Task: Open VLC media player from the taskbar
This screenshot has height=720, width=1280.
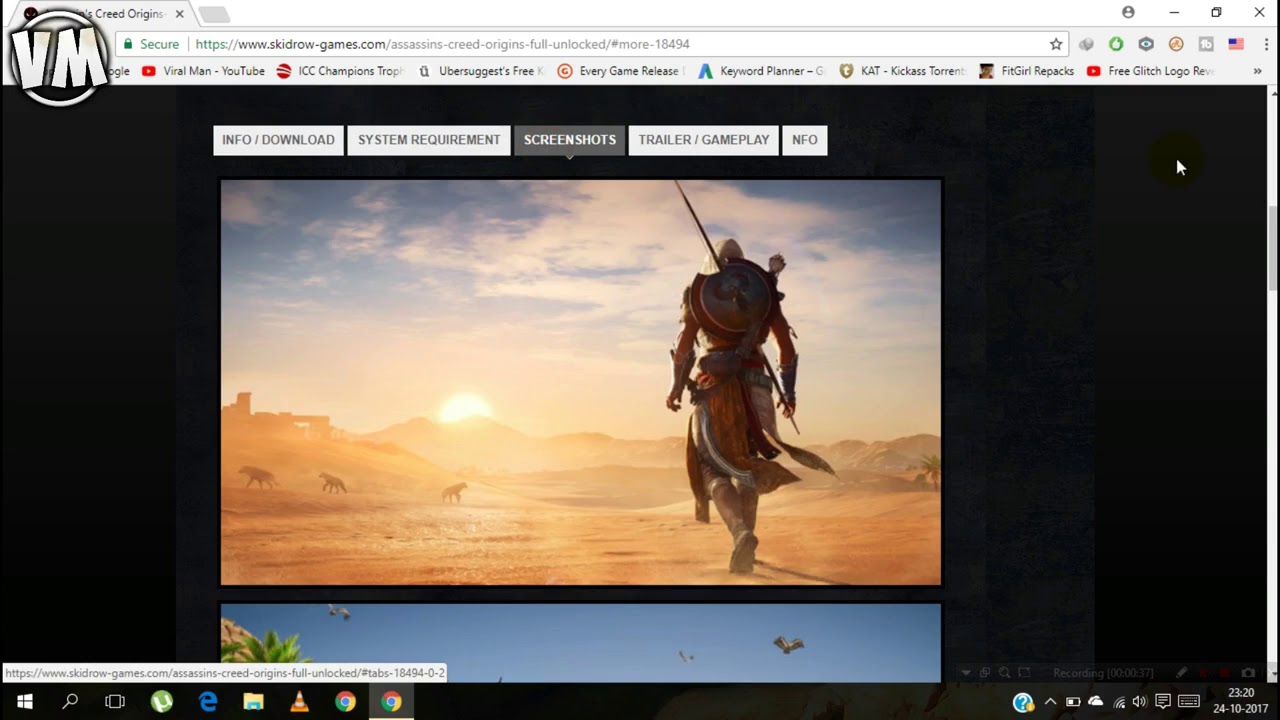Action: click(x=299, y=702)
